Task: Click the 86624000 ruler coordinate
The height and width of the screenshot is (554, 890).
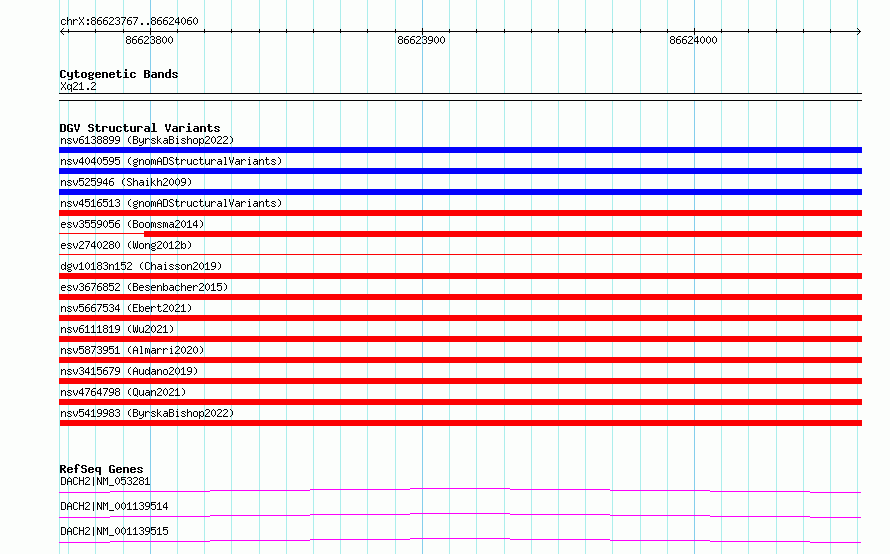Action: (x=693, y=40)
